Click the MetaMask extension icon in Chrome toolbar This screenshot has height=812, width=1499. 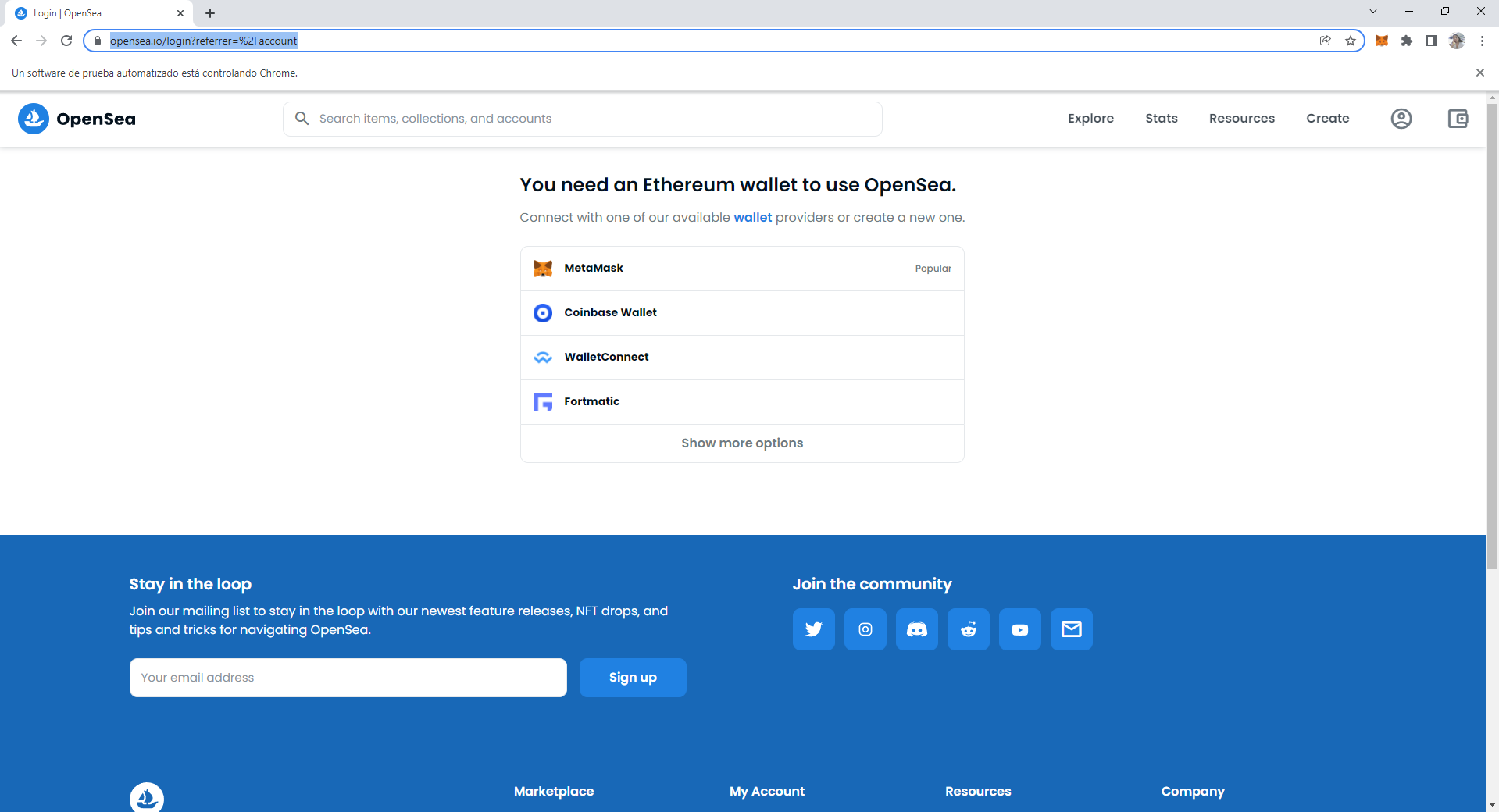[x=1382, y=41]
